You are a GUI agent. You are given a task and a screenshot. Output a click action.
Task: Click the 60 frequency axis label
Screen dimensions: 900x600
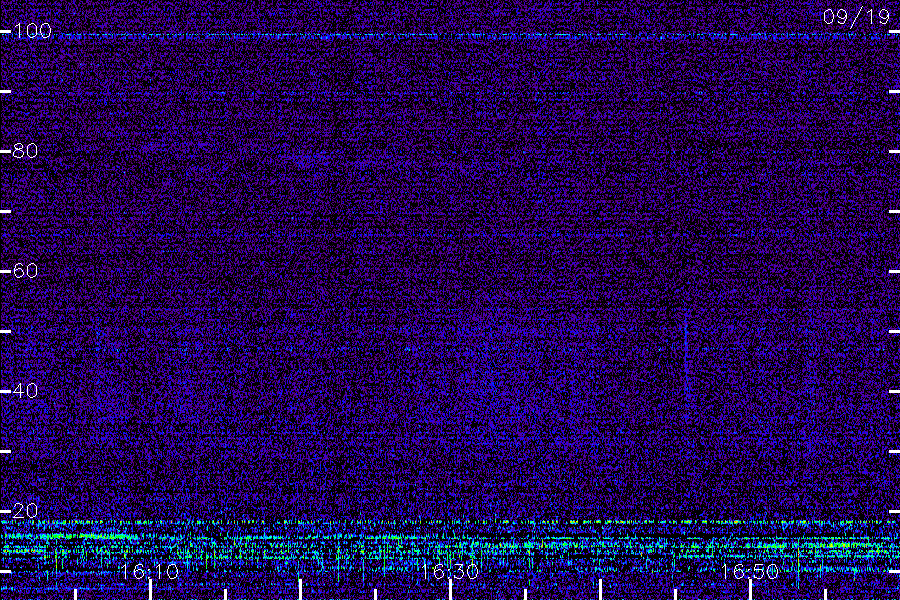coord(25,271)
